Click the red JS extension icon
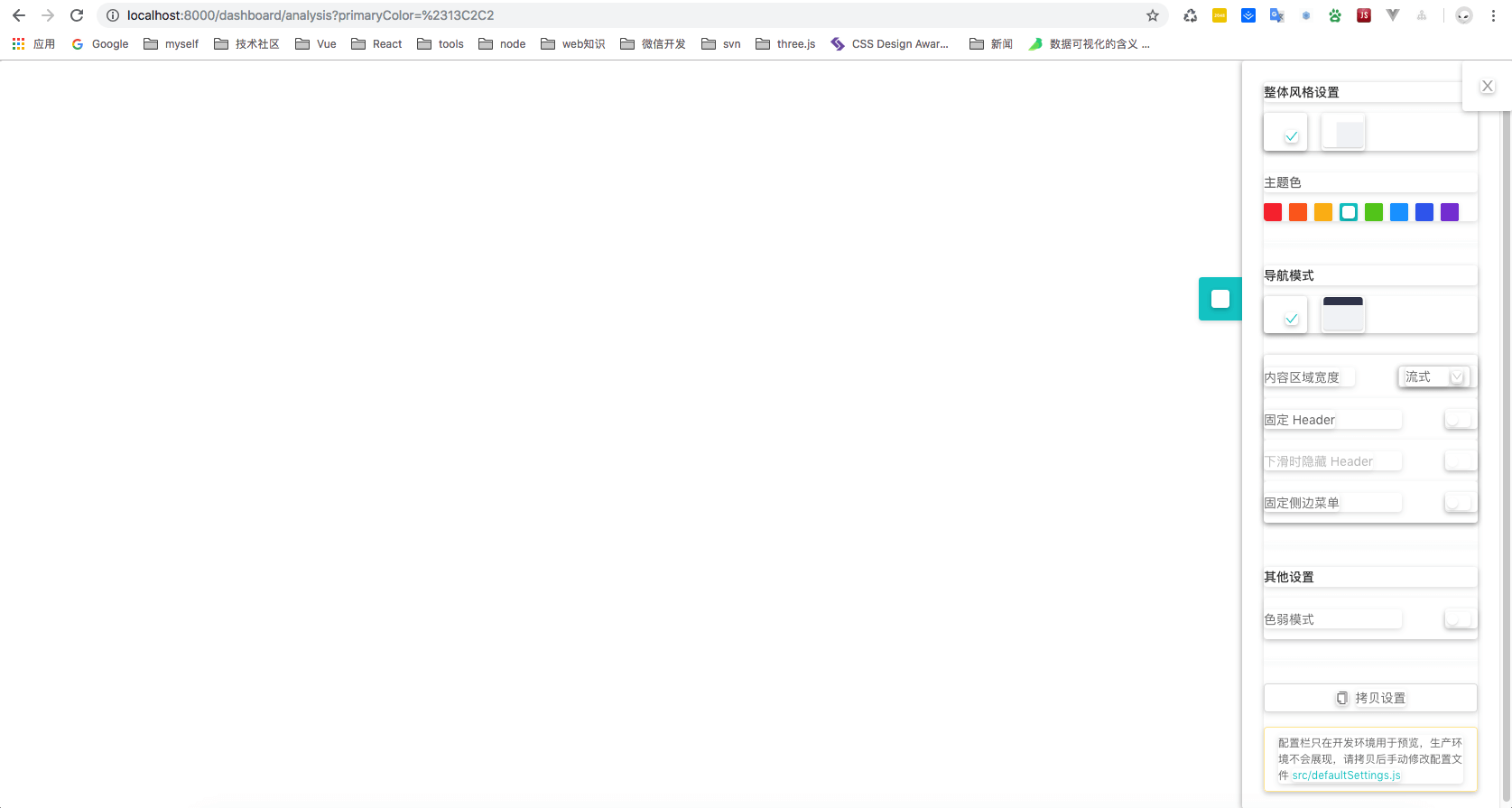The height and width of the screenshot is (808, 1512). (1364, 15)
